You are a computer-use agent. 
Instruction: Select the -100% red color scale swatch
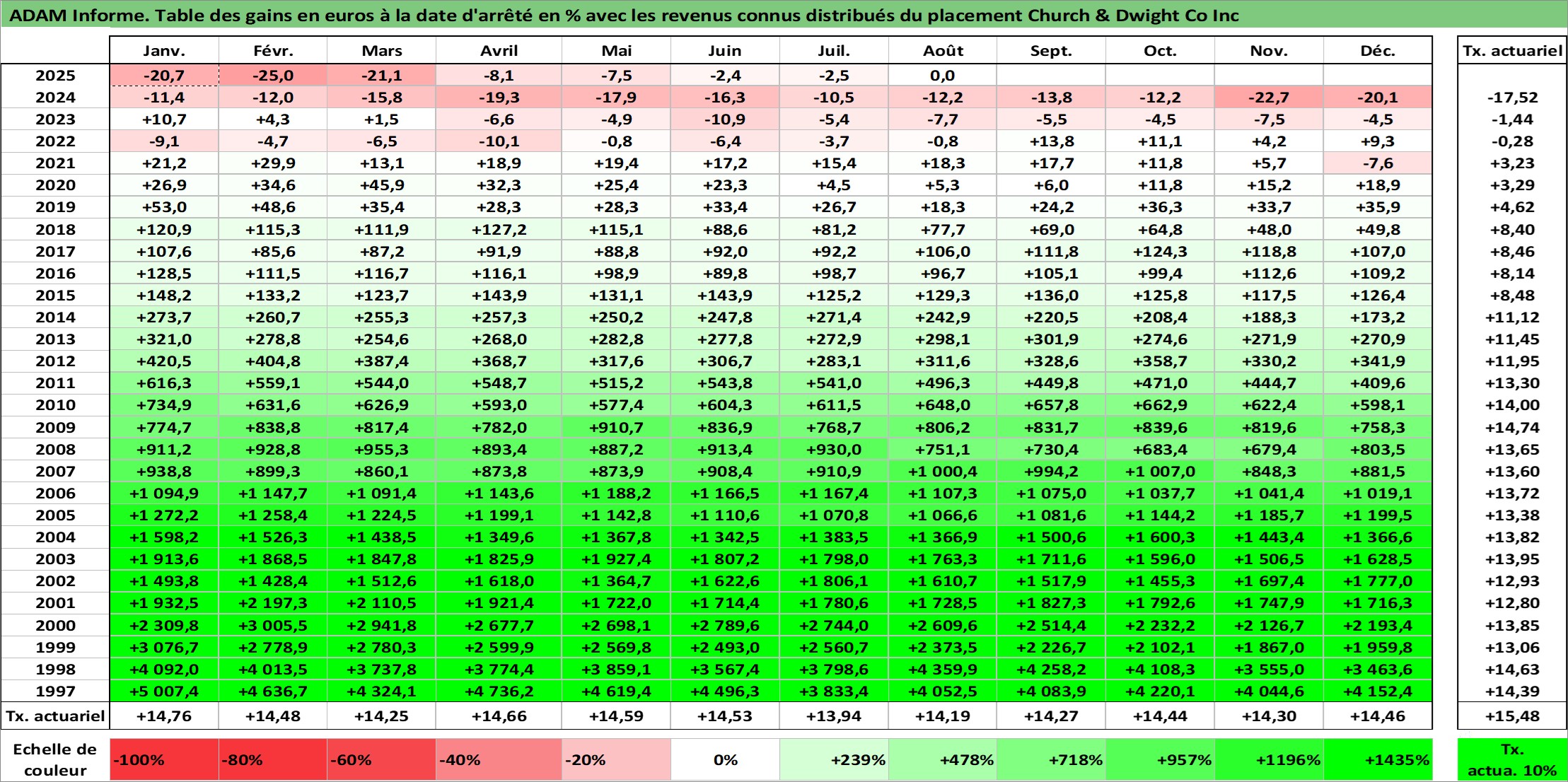(x=164, y=760)
